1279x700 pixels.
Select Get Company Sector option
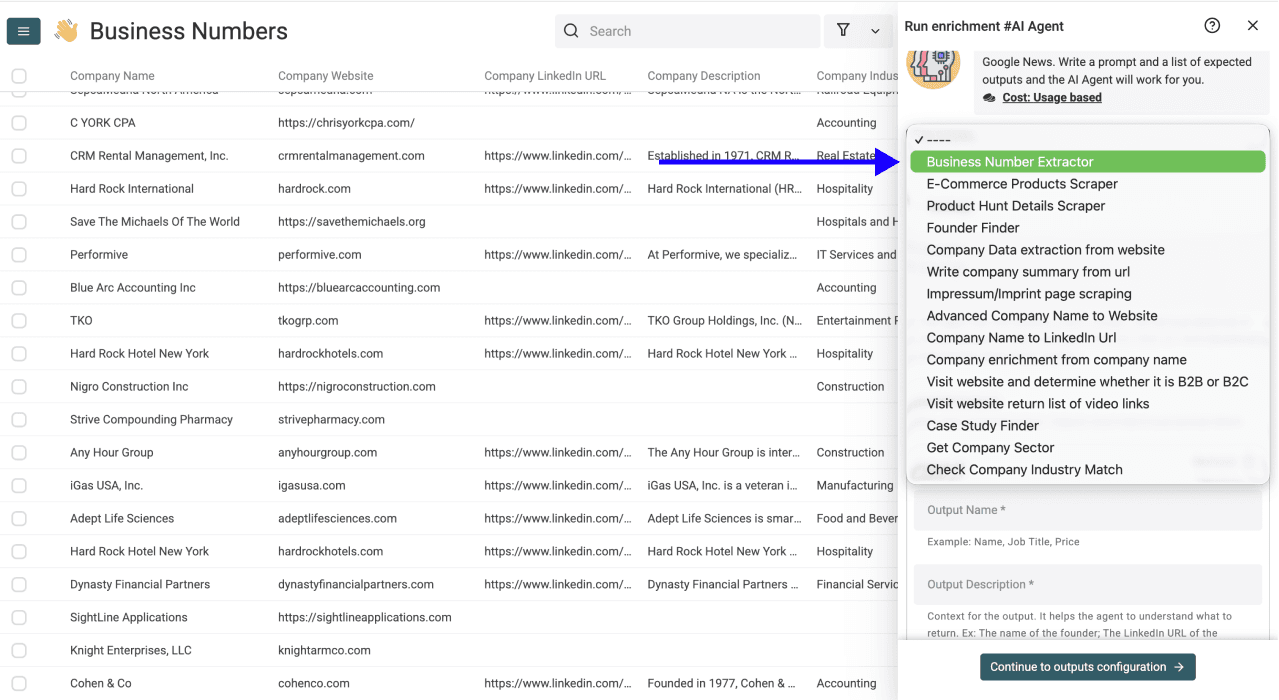click(989, 447)
